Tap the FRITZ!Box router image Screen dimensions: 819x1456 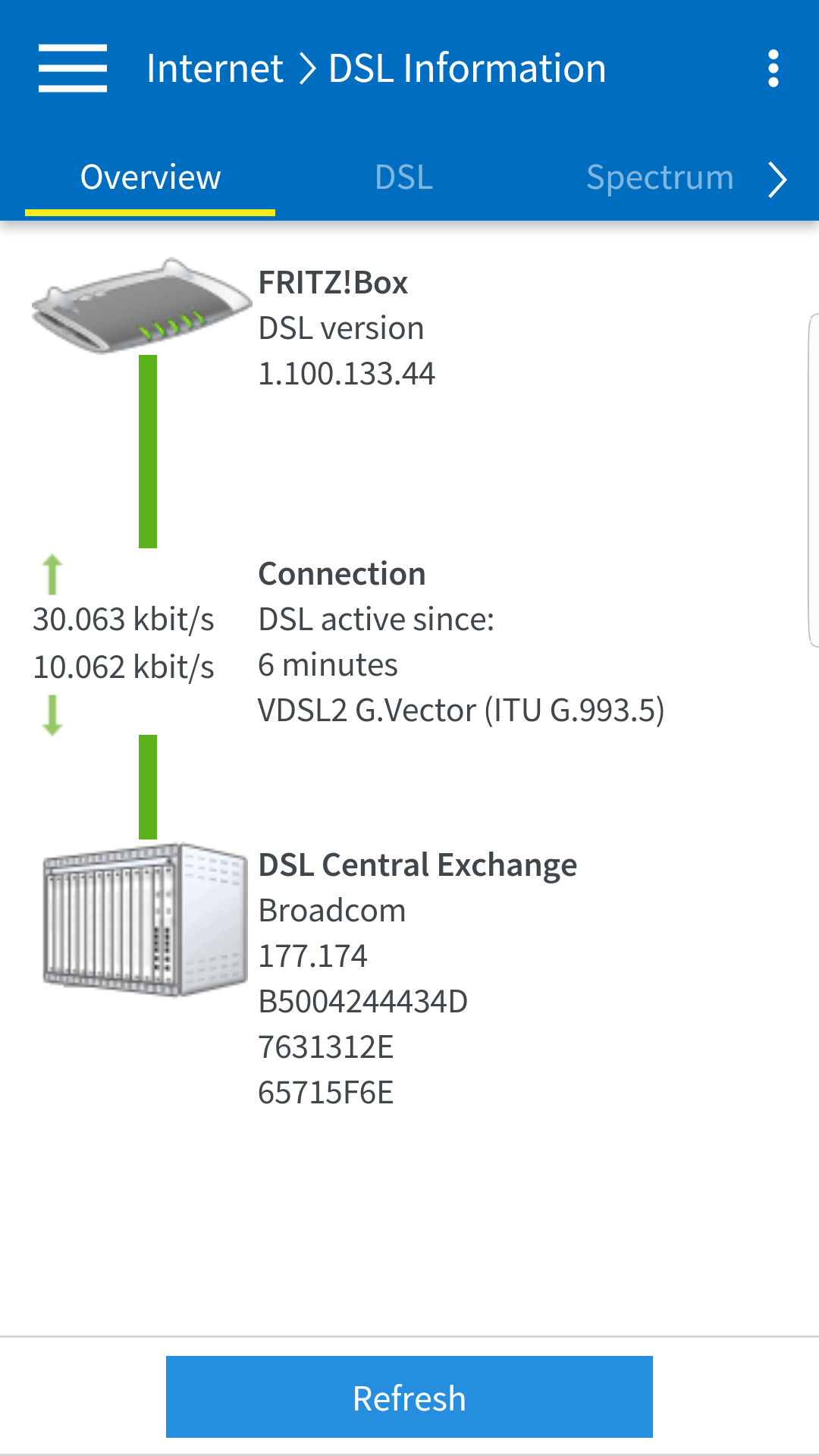(141, 307)
